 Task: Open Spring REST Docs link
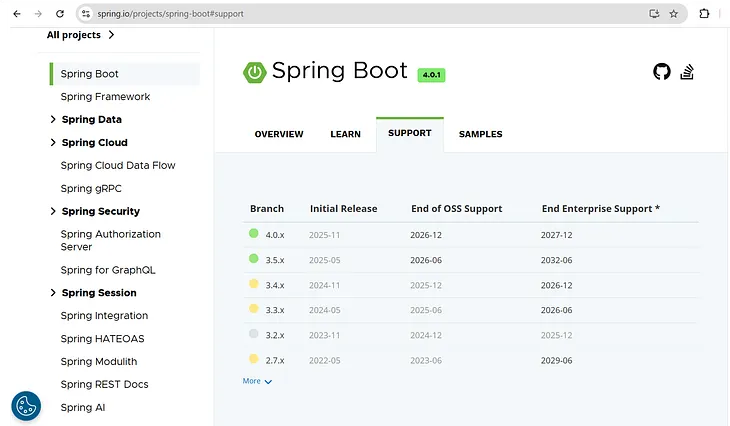tap(104, 385)
